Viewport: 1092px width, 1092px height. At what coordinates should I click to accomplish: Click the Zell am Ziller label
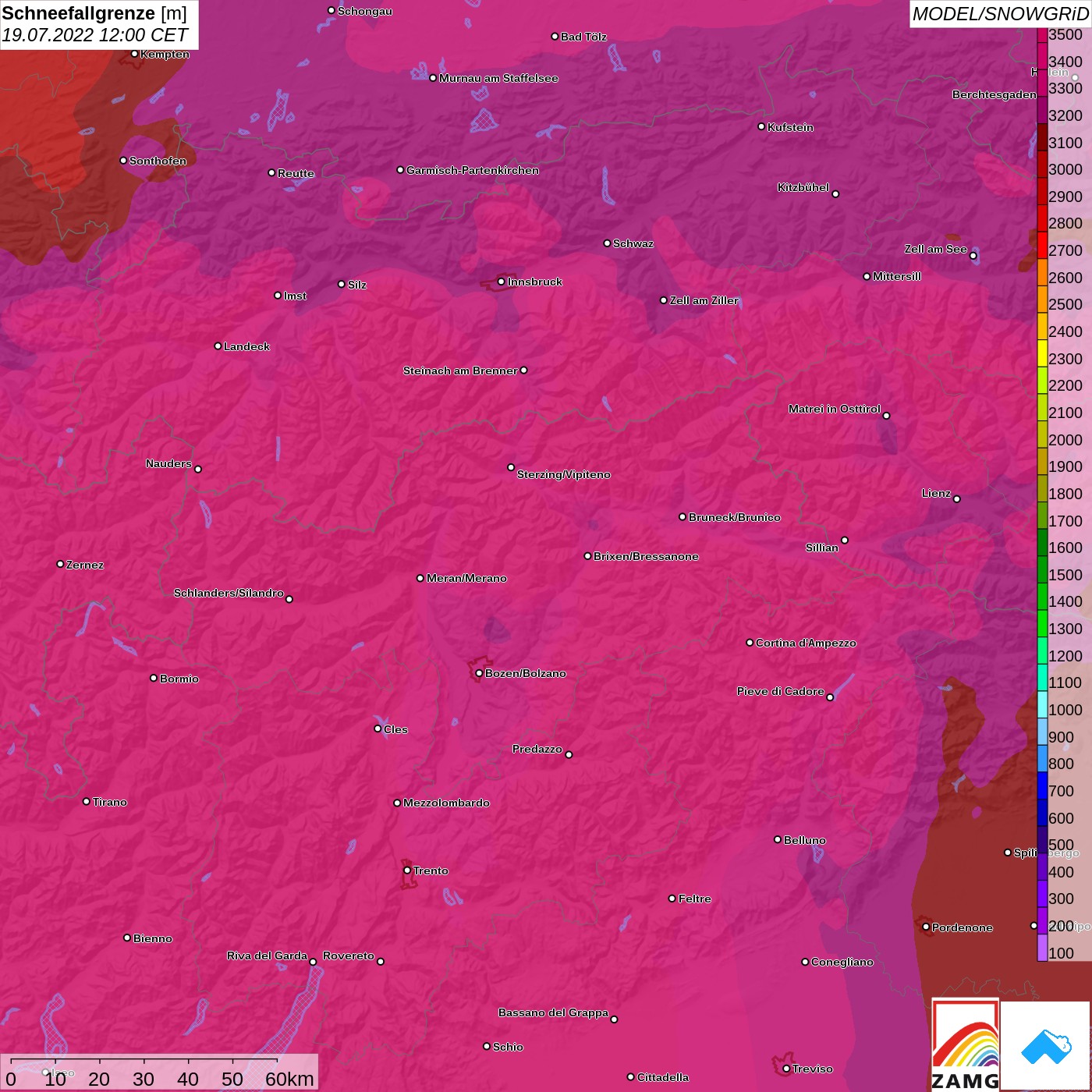704,300
